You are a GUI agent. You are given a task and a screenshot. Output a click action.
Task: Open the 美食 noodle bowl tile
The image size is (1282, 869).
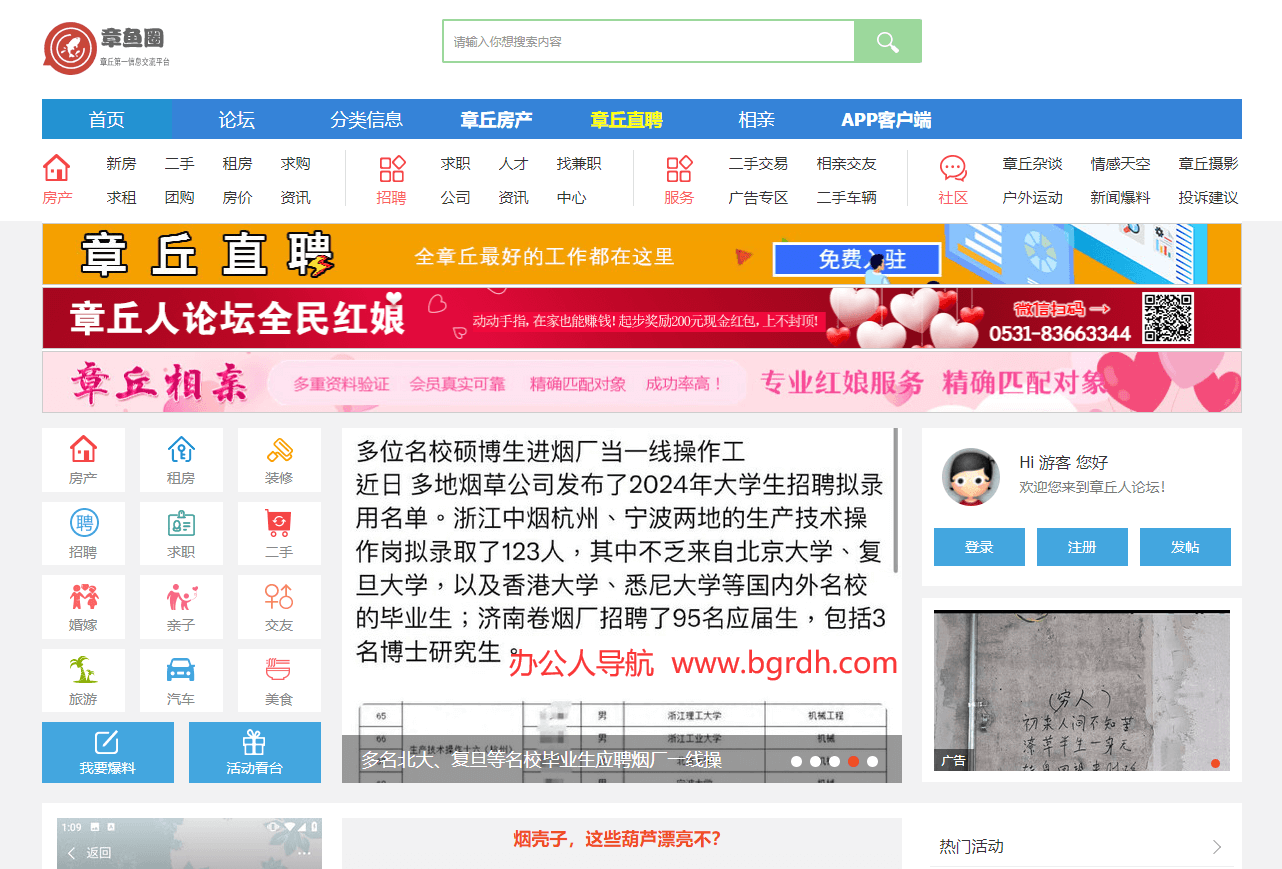279,681
